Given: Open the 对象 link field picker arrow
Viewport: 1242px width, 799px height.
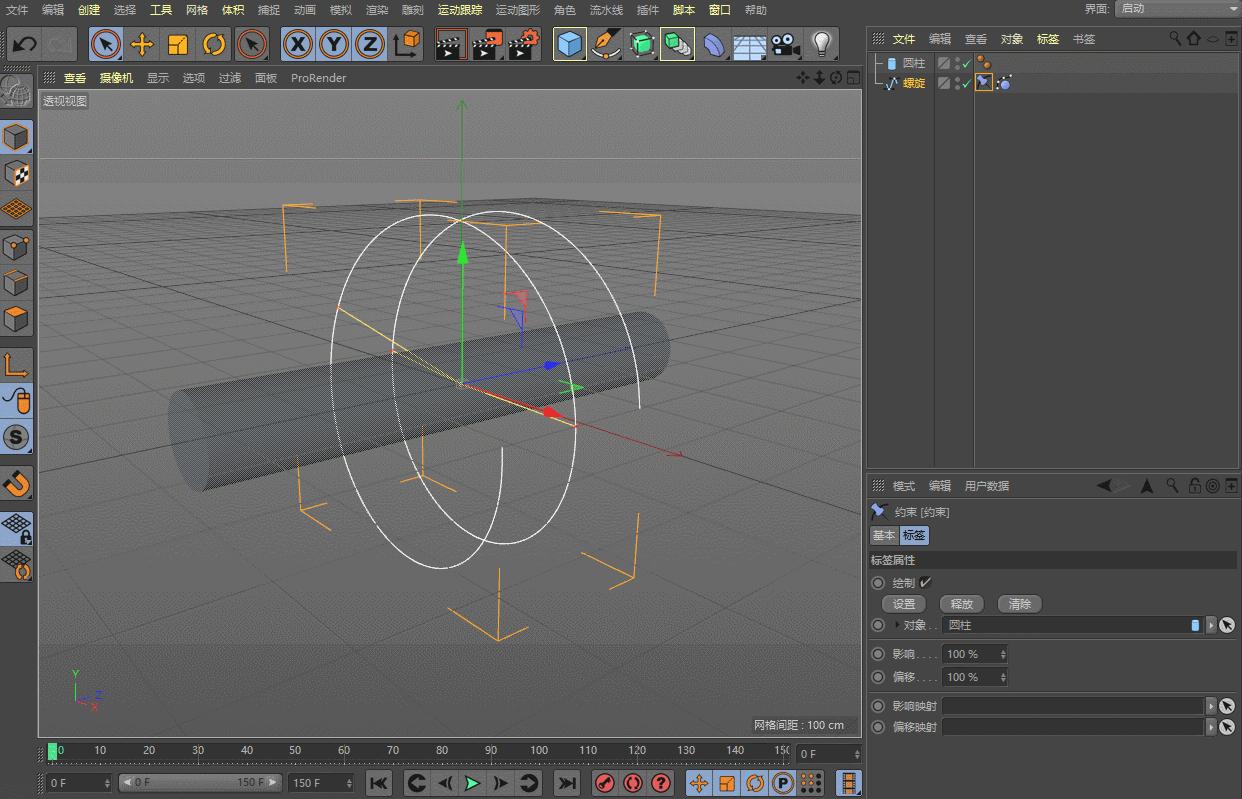Looking at the screenshot, I should (x=1209, y=625).
